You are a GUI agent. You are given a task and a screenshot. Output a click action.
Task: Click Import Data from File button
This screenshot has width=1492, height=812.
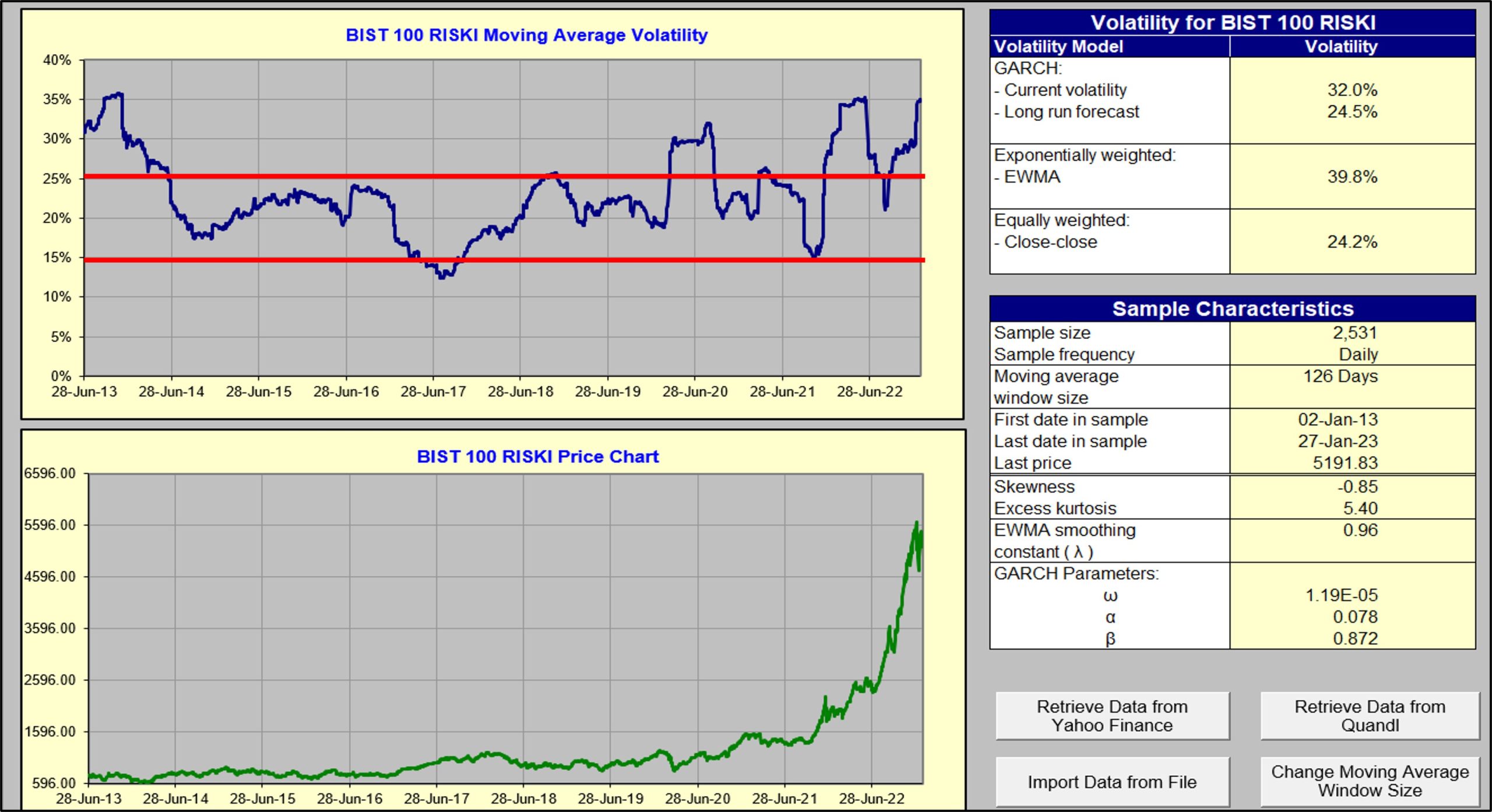(x=1112, y=782)
